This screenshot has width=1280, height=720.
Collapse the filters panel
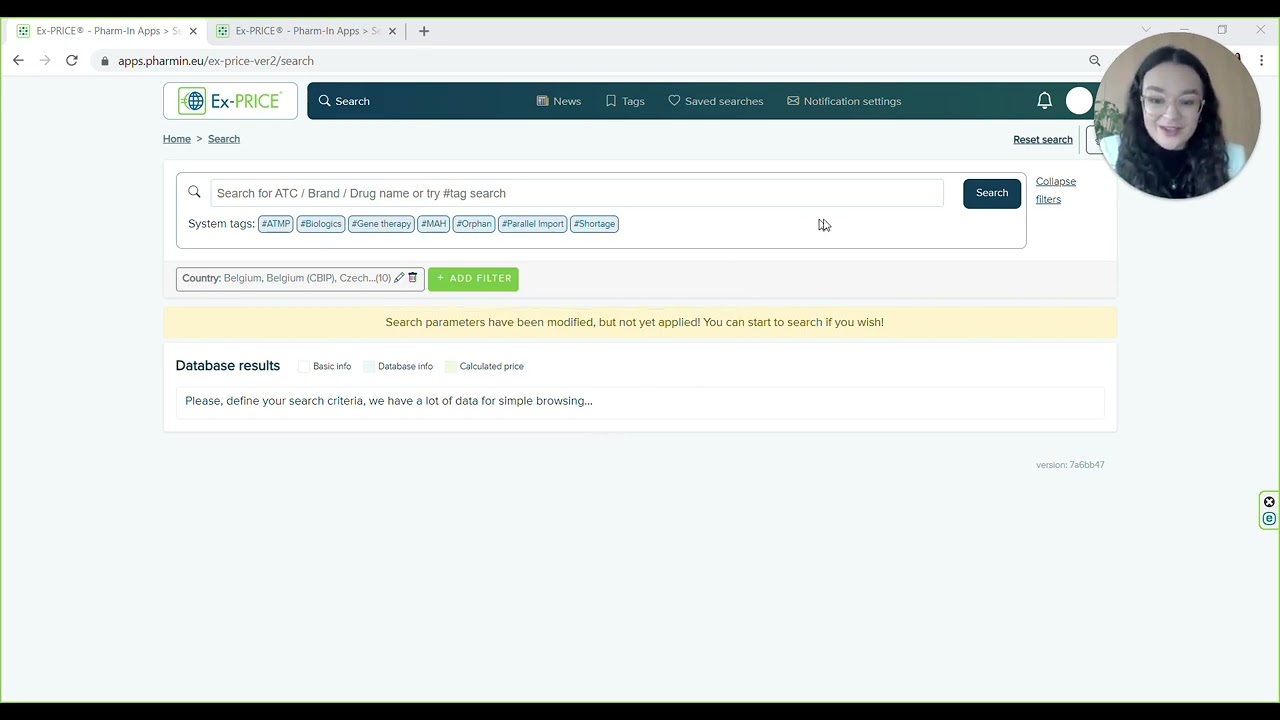pyautogui.click(x=1055, y=190)
